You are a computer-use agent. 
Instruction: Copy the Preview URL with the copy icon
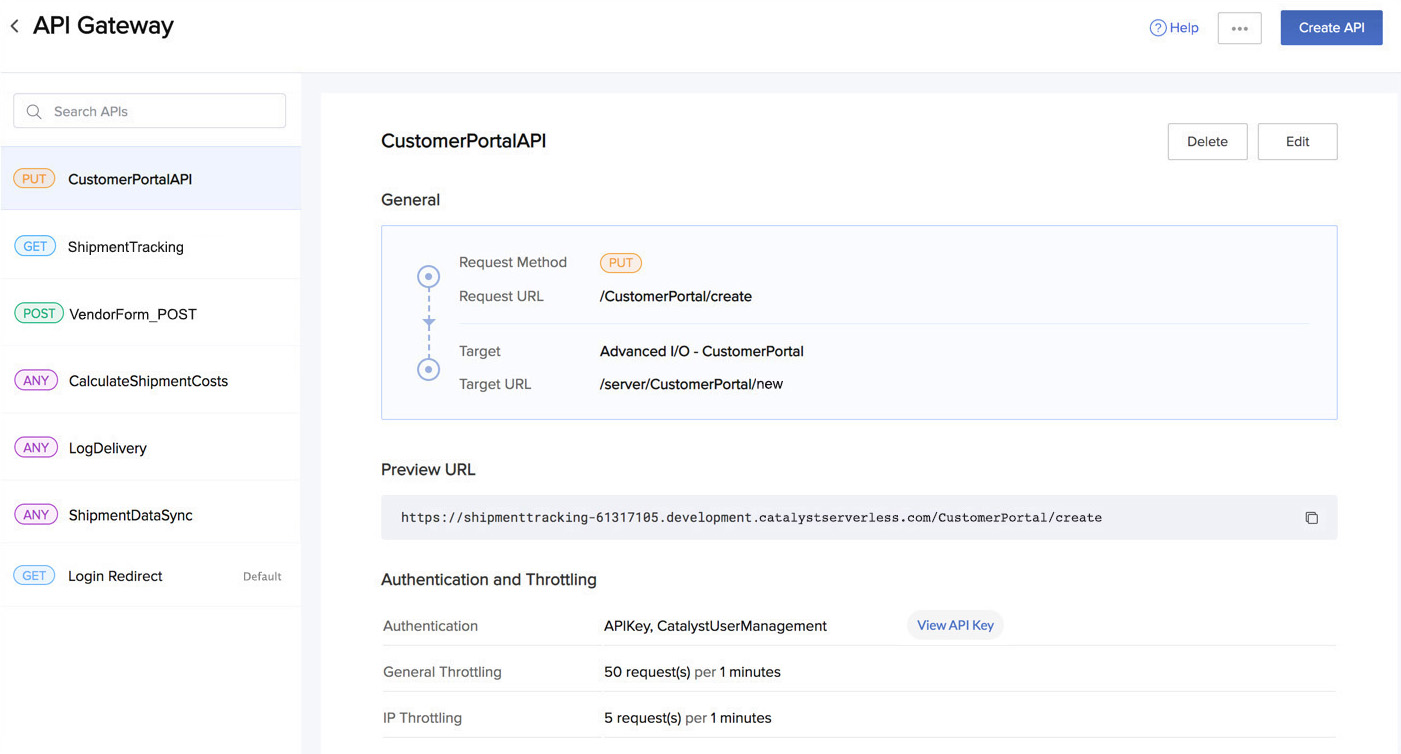[x=1311, y=518]
